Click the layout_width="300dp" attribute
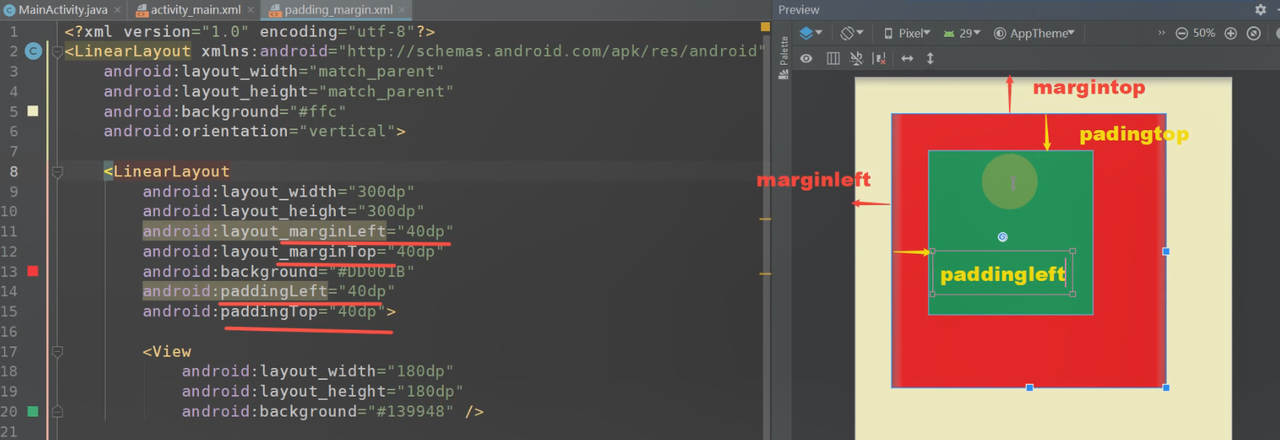This screenshot has width=1280, height=440. [279, 191]
